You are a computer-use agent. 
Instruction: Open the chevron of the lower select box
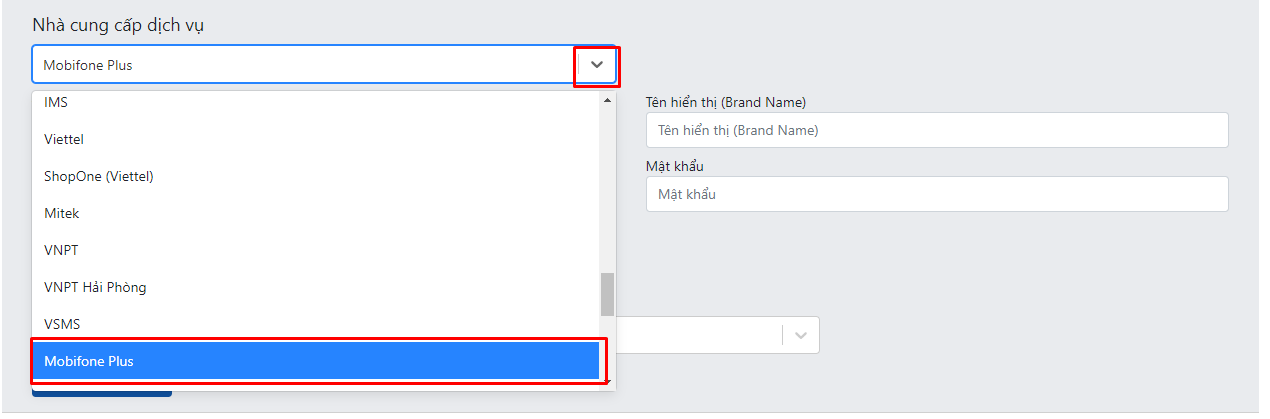click(800, 335)
